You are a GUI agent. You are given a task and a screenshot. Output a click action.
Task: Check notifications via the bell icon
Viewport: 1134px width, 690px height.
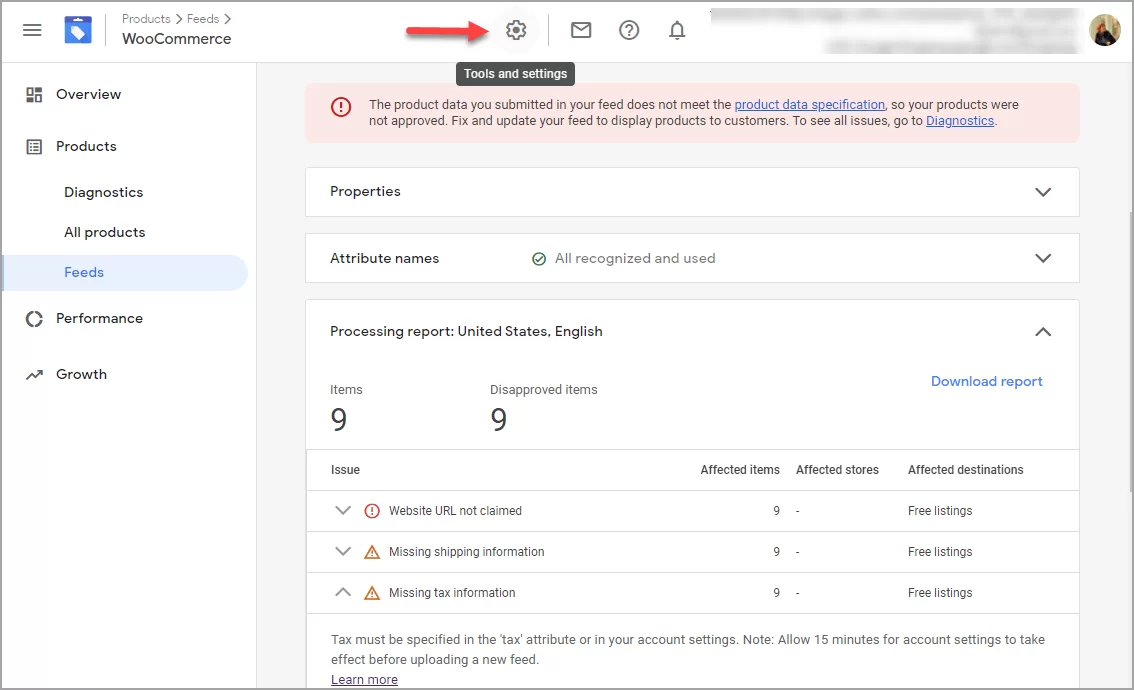(x=676, y=30)
